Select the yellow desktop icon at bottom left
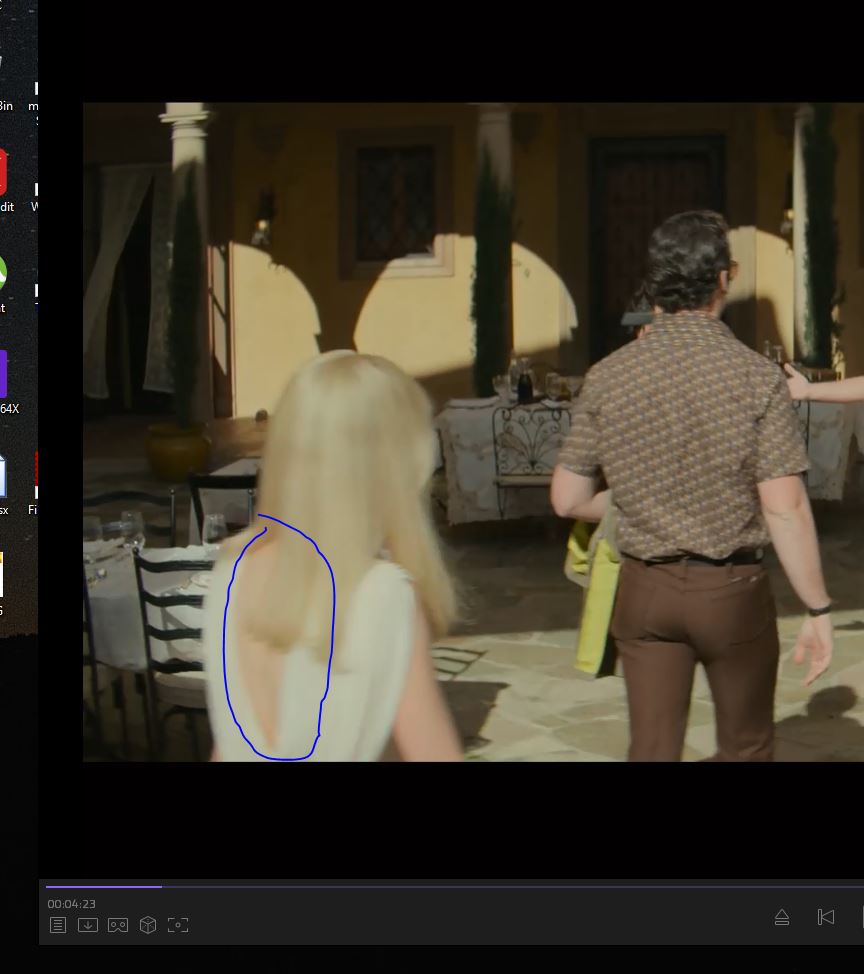Screen dimensions: 864x974 click(x=3, y=578)
